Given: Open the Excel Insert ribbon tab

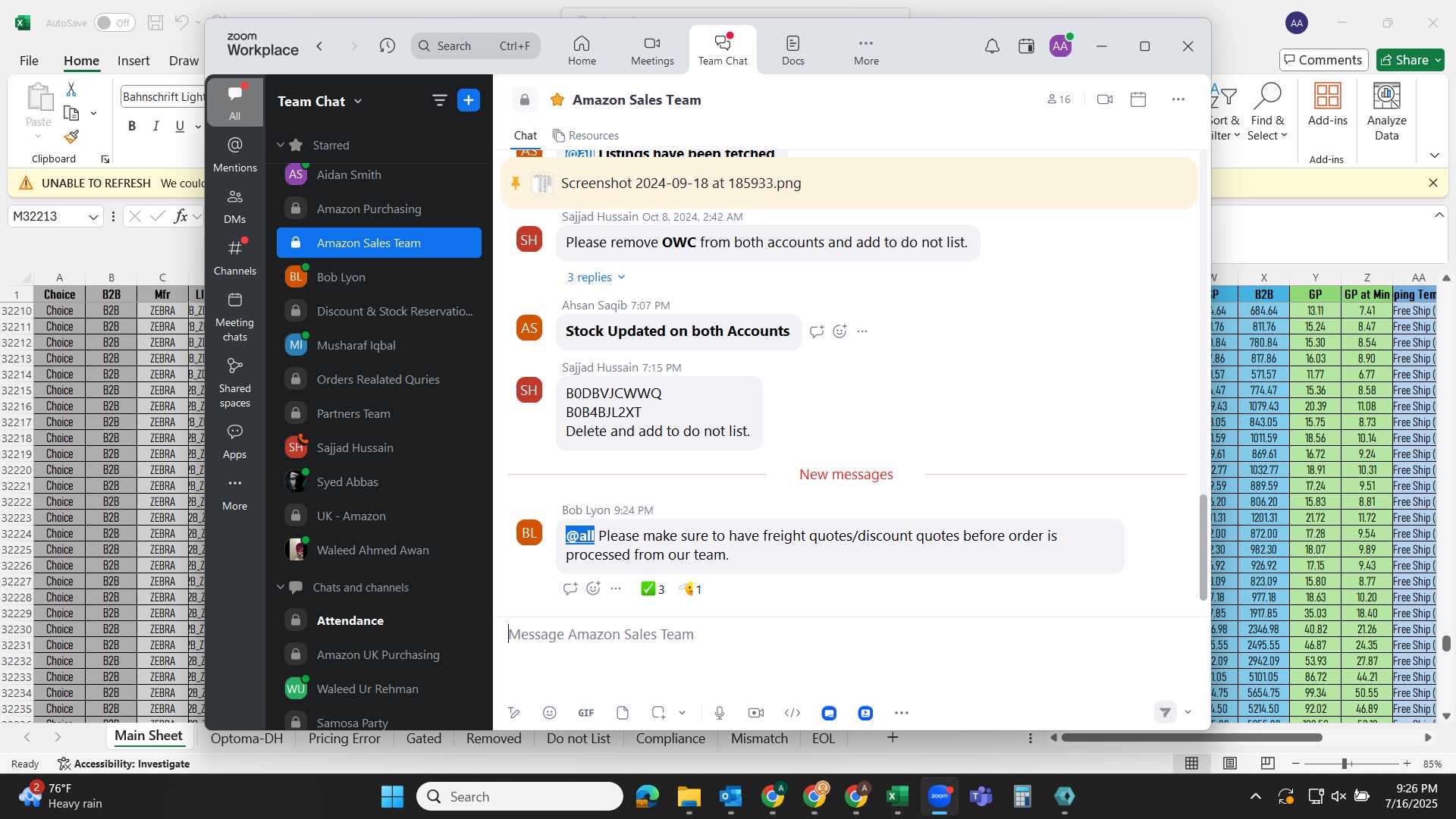Looking at the screenshot, I should pyautogui.click(x=133, y=61).
